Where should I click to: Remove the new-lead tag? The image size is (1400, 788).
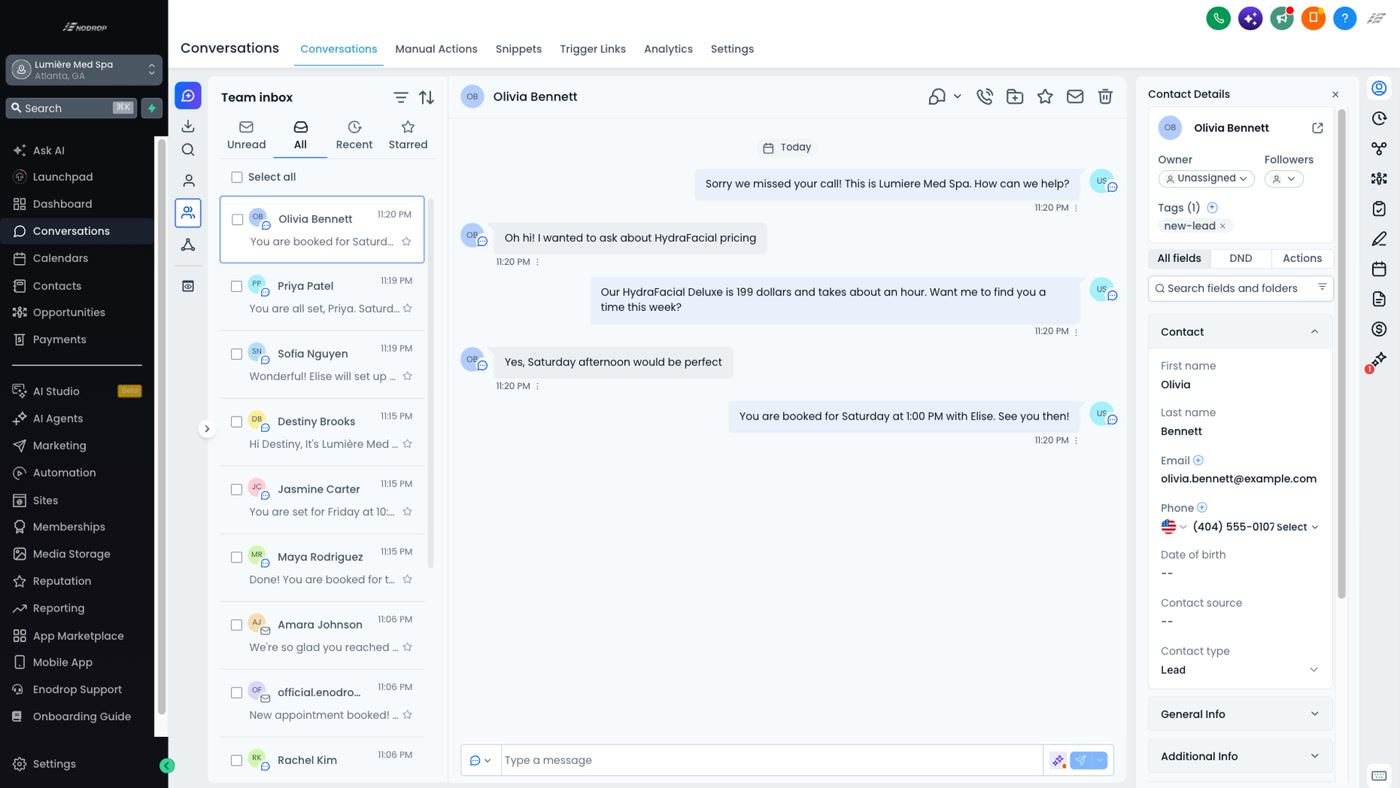click(1223, 226)
